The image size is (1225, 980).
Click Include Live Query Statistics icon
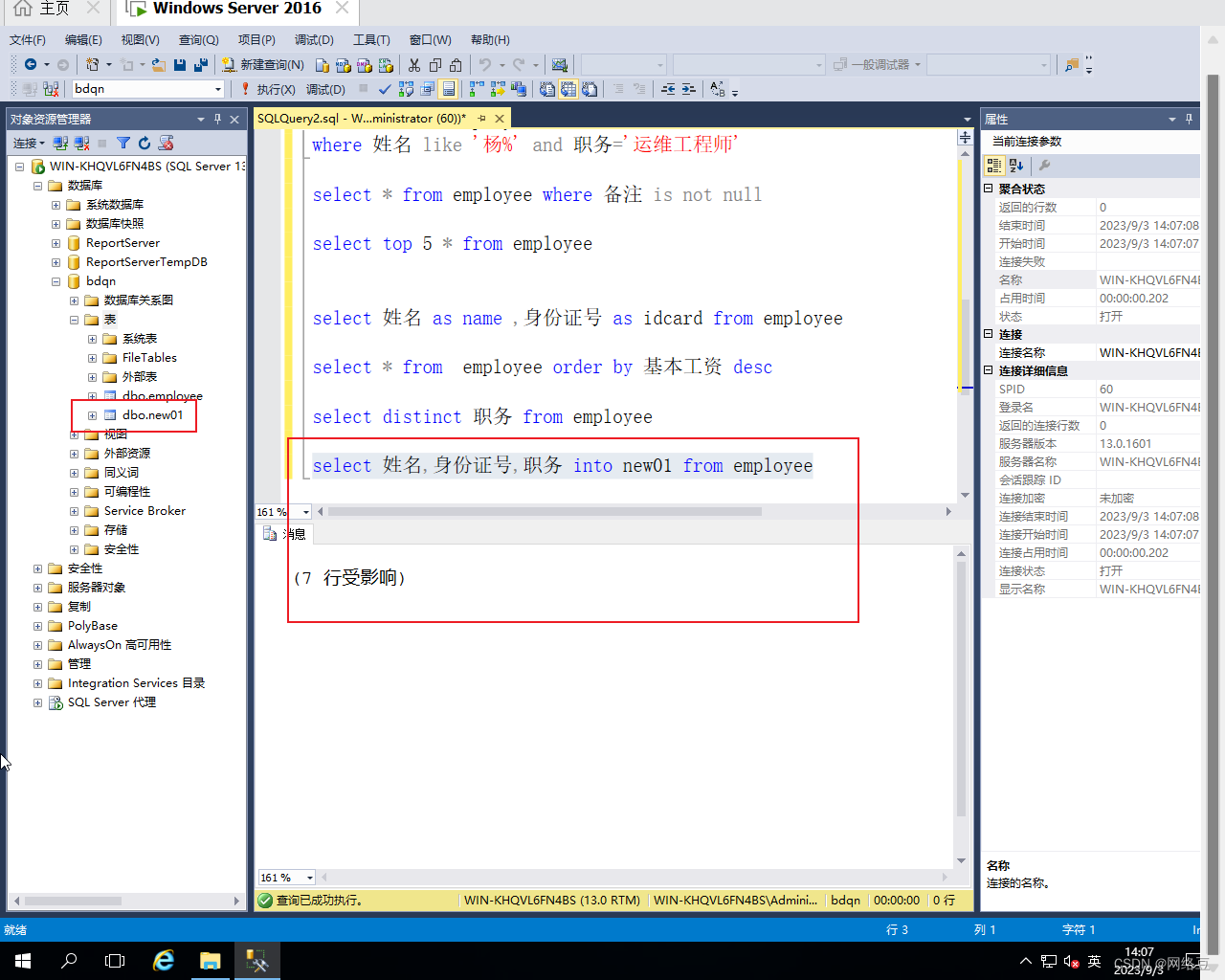coord(498,89)
